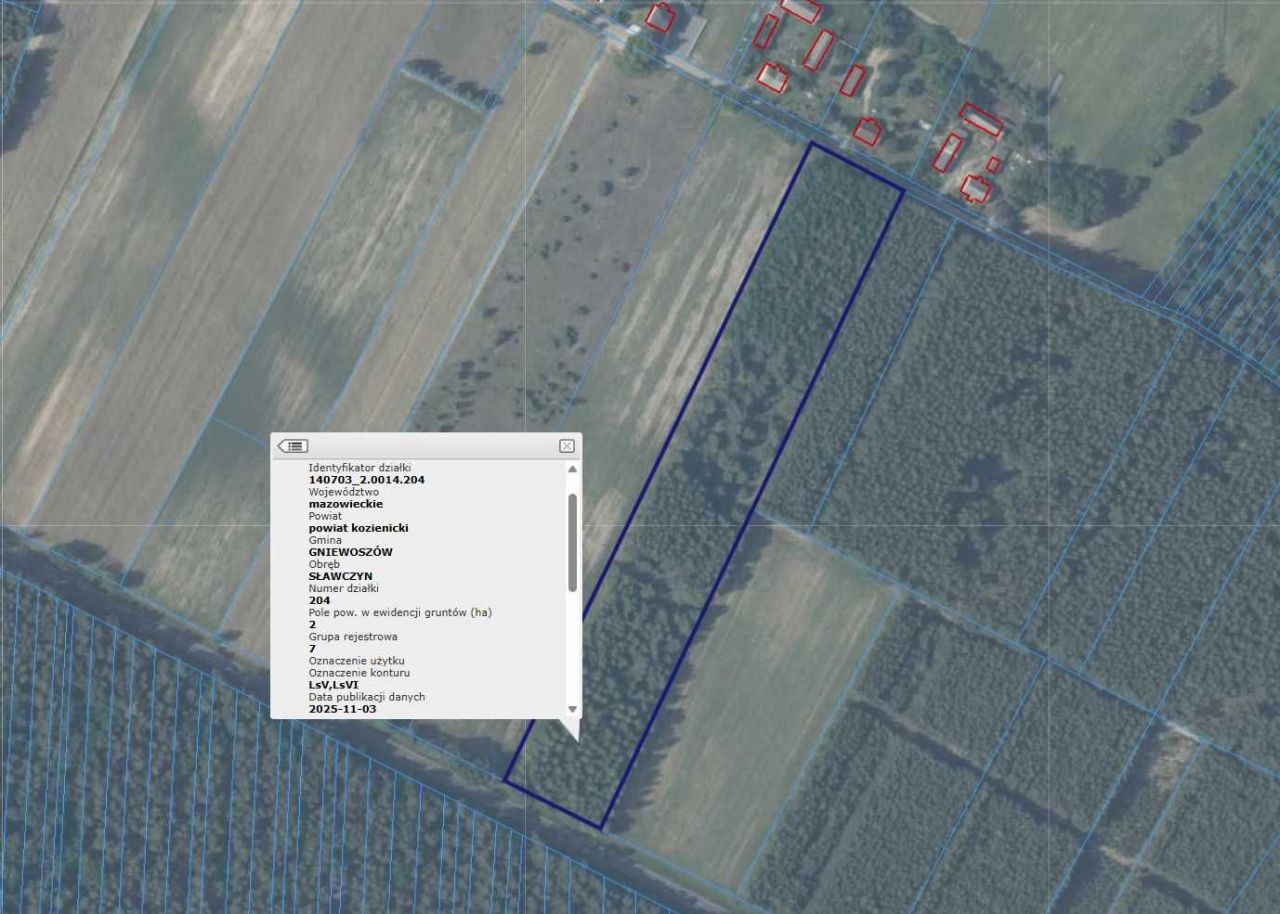Image resolution: width=1280 pixels, height=914 pixels.
Task: Click the 'Pole pow. w ewidencji gruntów (ha)' label
Action: (400, 612)
